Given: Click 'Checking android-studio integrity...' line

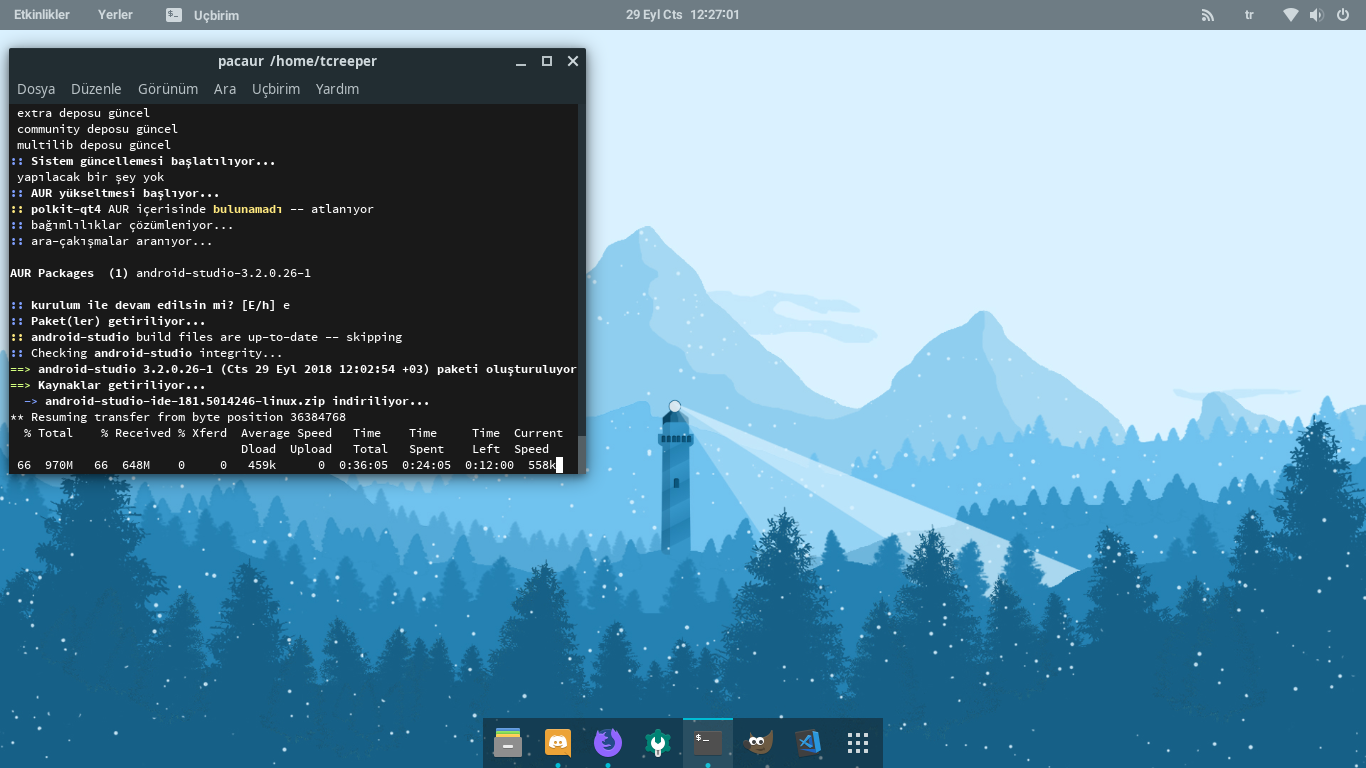Looking at the screenshot, I should point(157,353).
